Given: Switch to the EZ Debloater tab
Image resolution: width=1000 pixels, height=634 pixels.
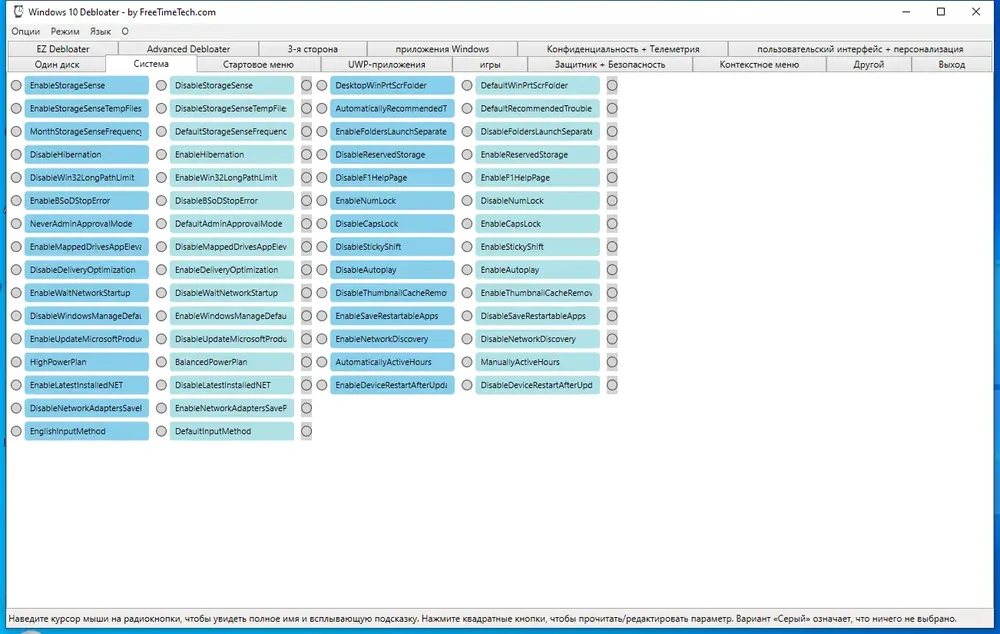Looking at the screenshot, I should pos(62,48).
